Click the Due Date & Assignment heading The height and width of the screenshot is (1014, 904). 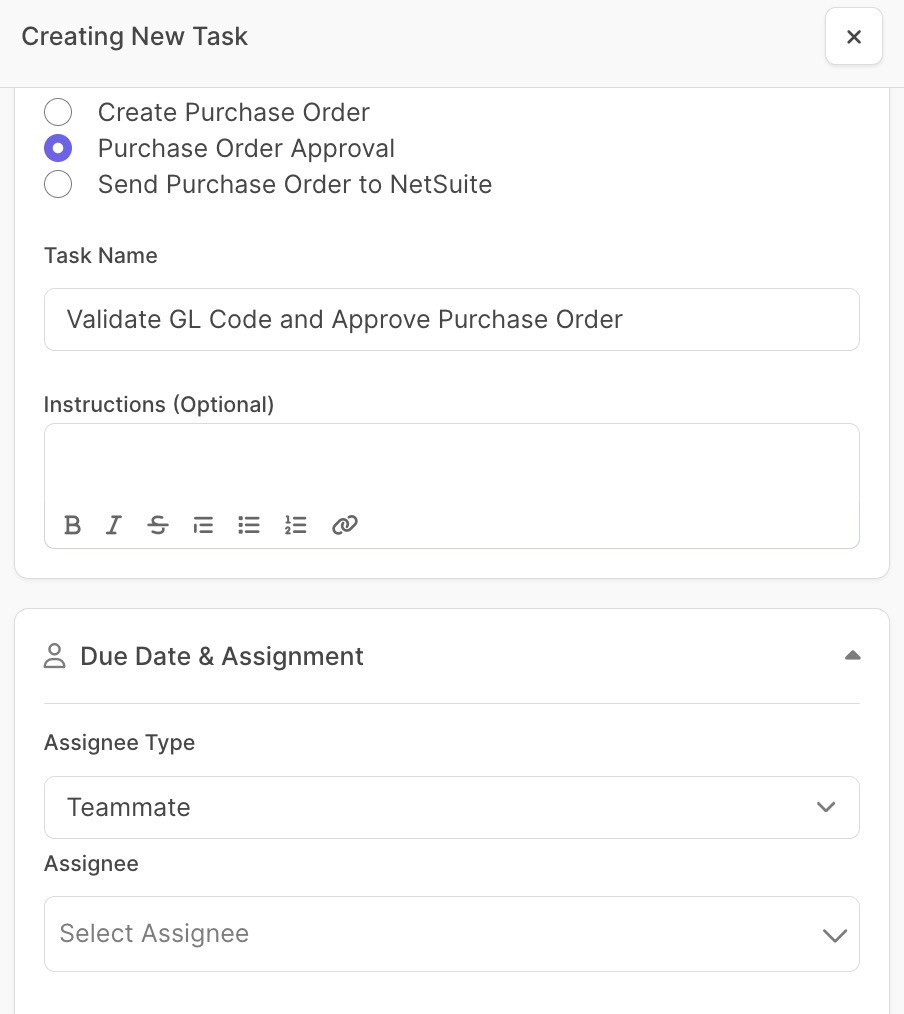[222, 656]
